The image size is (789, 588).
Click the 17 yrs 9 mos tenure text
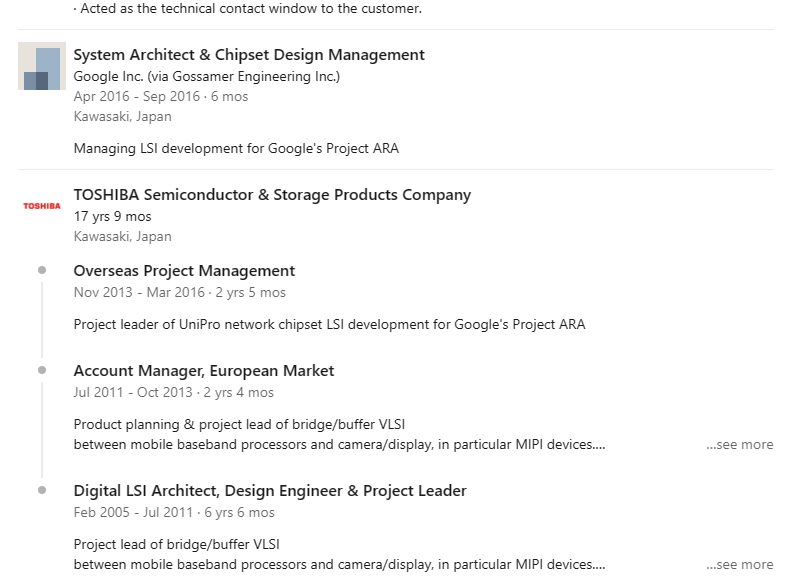(113, 216)
